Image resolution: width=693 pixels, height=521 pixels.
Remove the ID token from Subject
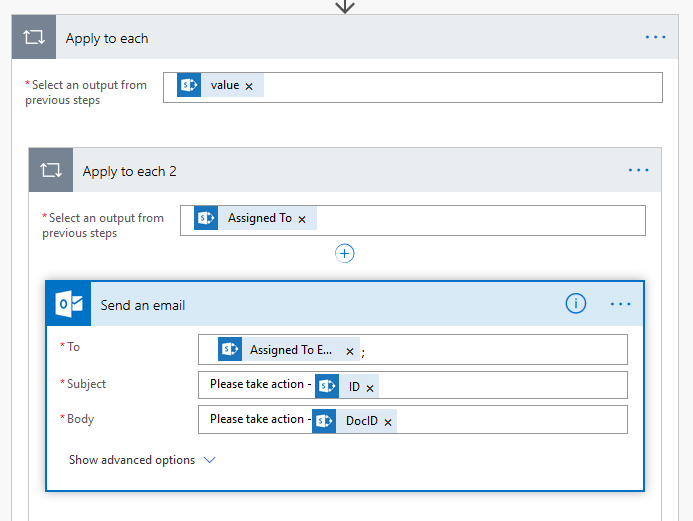click(370, 388)
